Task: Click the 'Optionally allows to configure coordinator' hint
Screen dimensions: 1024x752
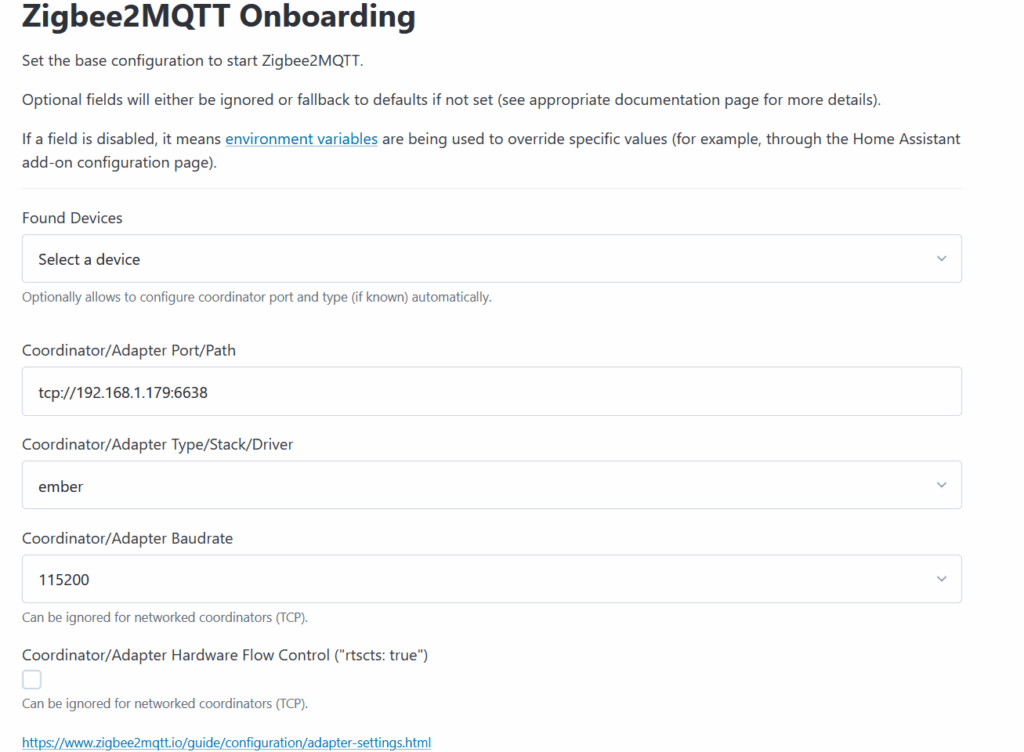Action: point(256,297)
